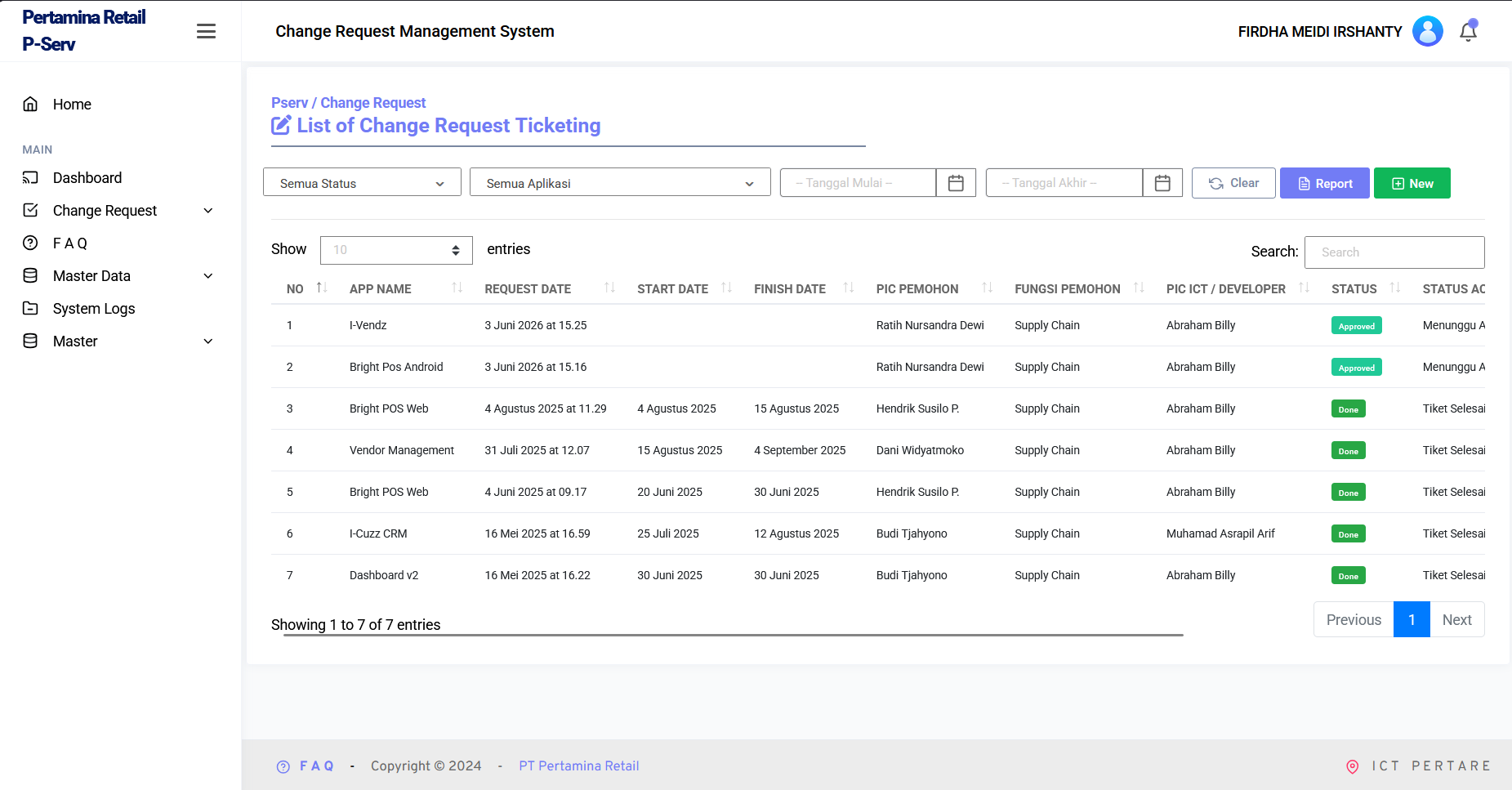
Task: Sort by STATUS column arrows
Action: tap(1395, 288)
